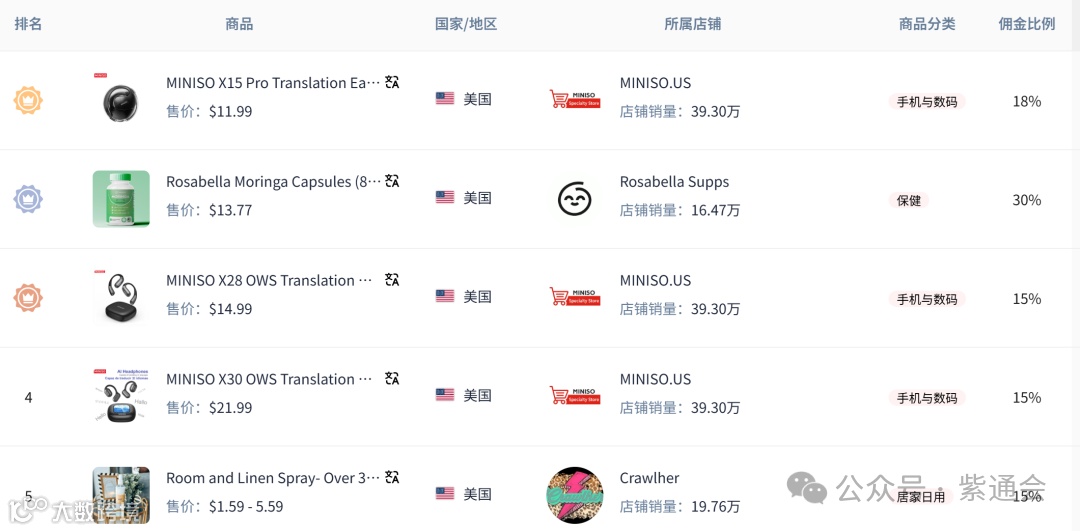The image size is (1080, 531).
Task: Click the bronze third-place rank badge
Action: point(28,298)
